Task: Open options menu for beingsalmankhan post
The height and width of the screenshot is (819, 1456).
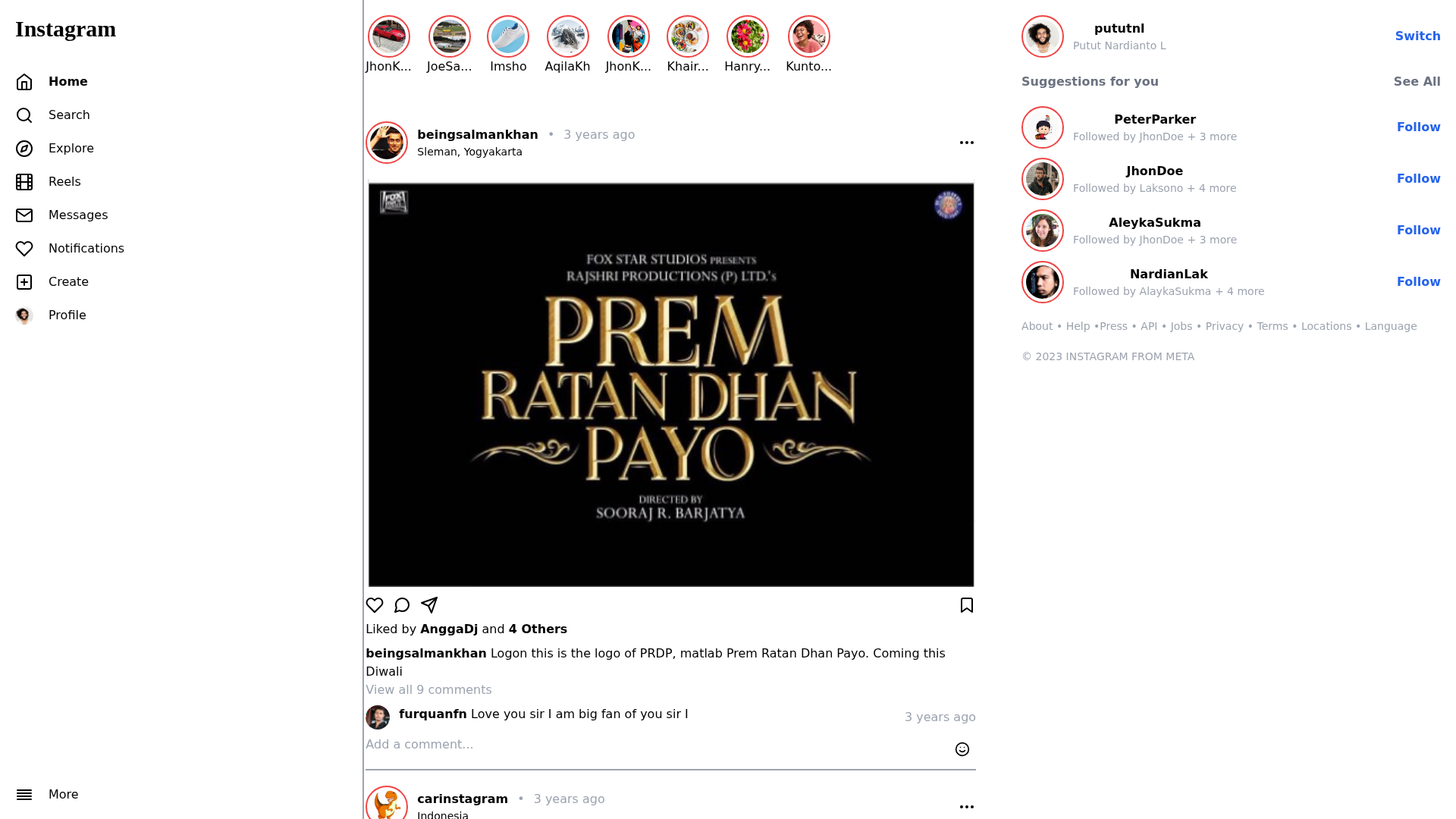Action: tap(967, 143)
